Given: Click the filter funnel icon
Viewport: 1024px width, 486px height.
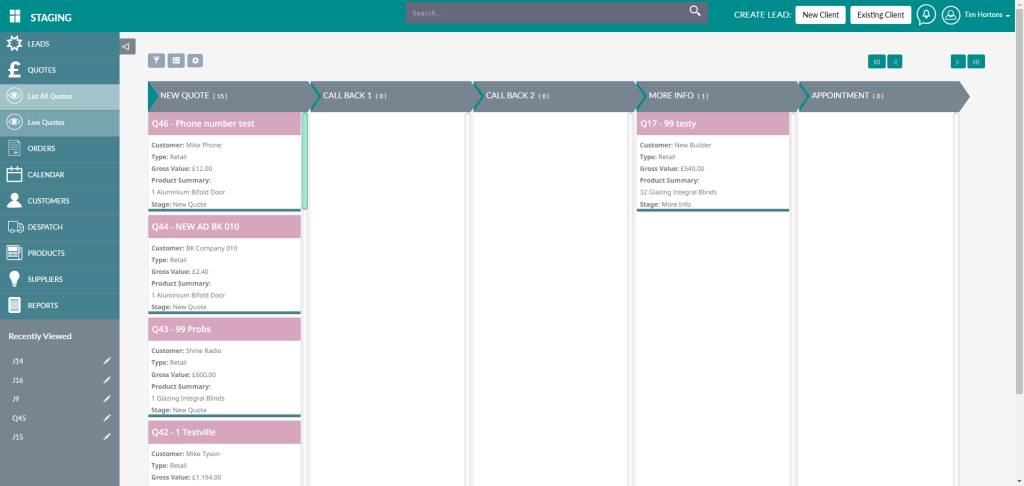Looking at the screenshot, I should tap(156, 61).
